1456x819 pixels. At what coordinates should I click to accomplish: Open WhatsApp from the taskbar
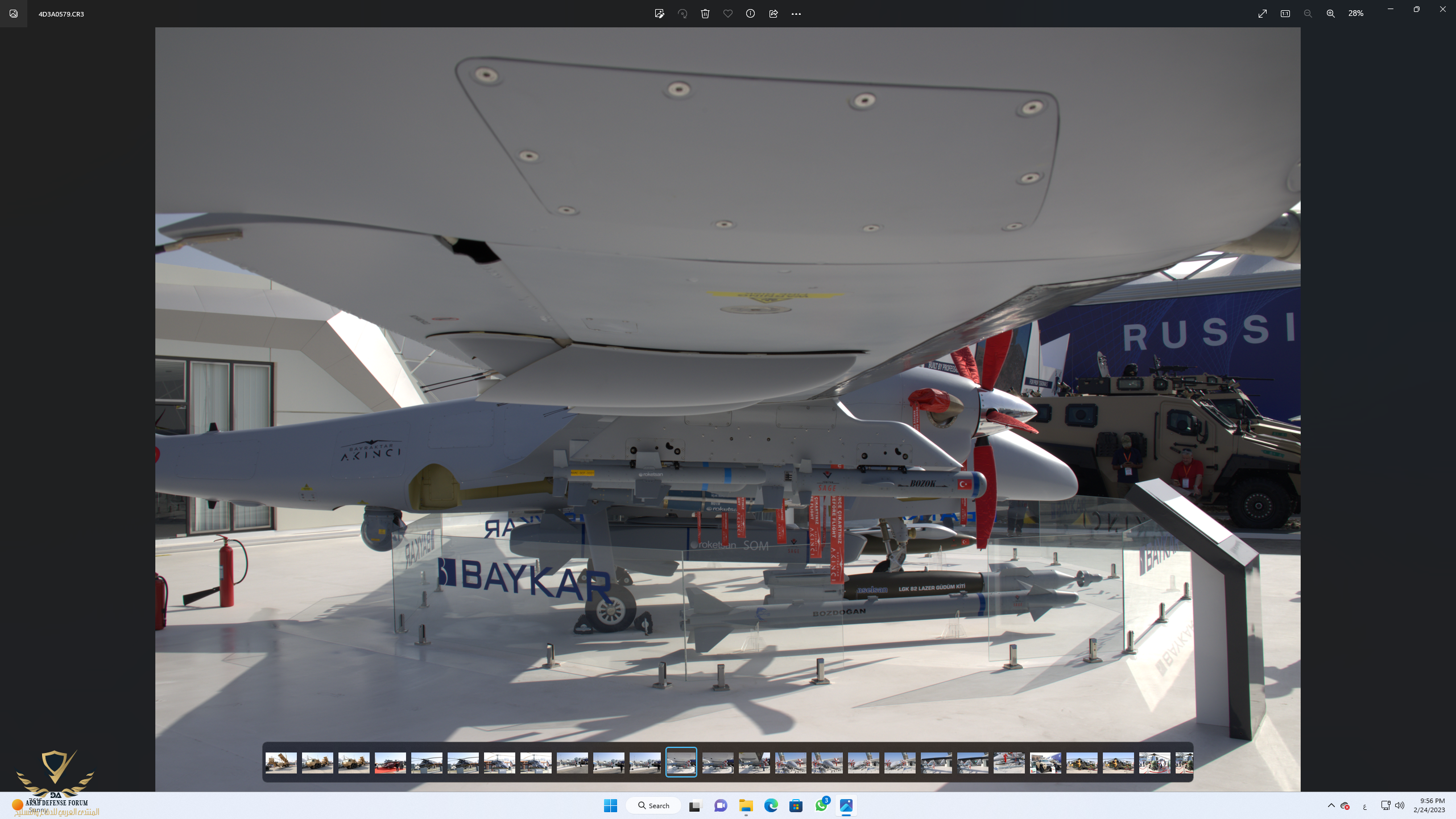click(x=821, y=805)
